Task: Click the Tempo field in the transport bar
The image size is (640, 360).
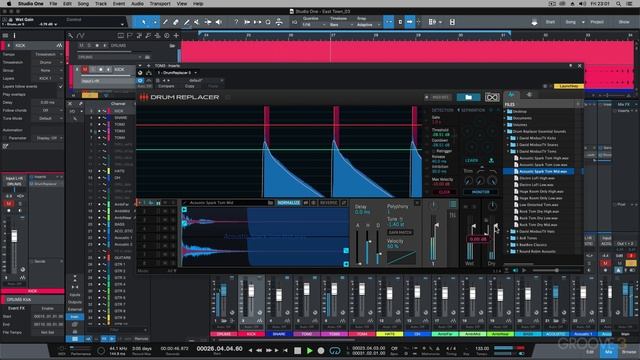Action: click(x=482, y=349)
